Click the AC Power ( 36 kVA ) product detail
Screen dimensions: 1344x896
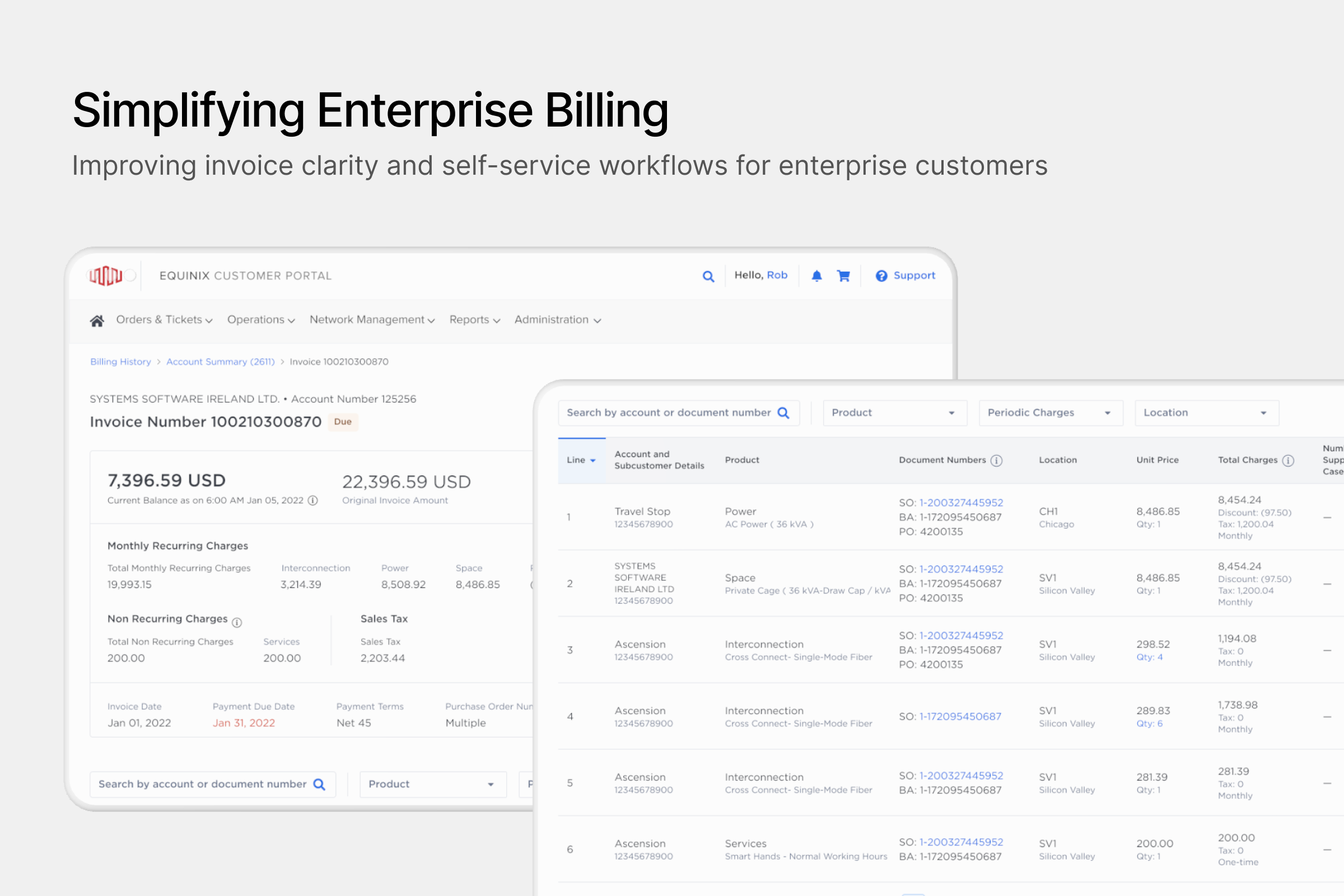768,525
